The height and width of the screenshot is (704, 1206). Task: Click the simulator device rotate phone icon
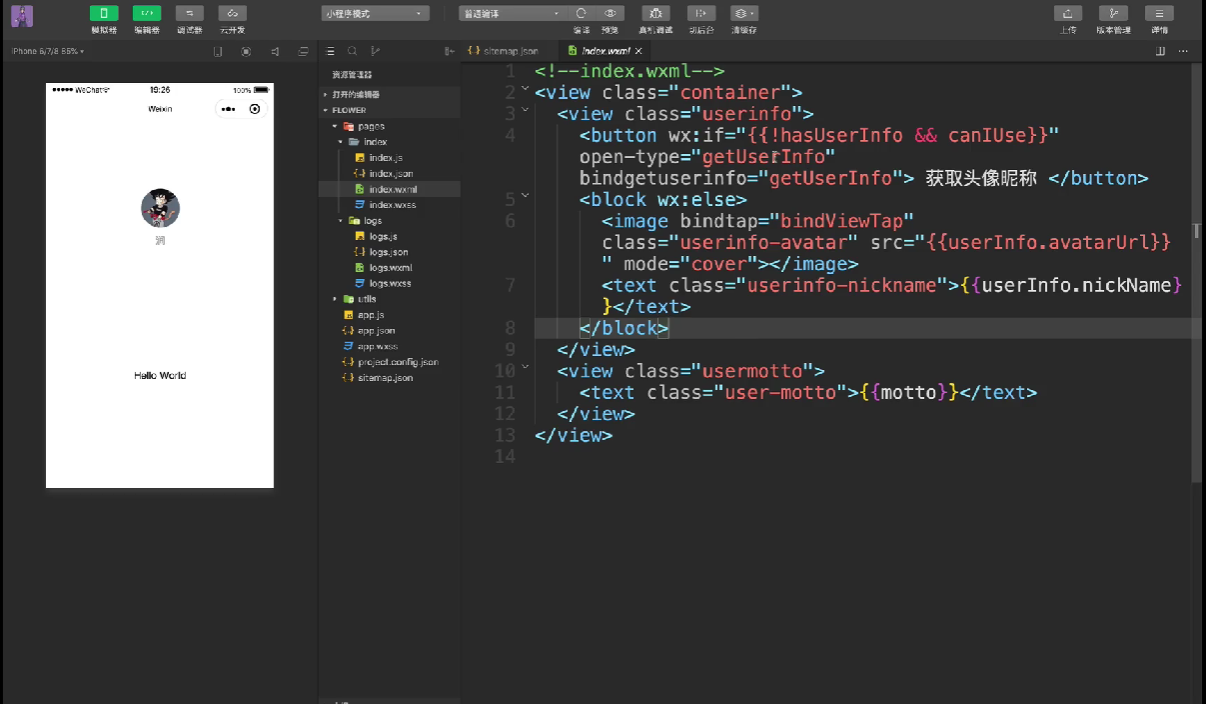pyautogui.click(x=217, y=51)
